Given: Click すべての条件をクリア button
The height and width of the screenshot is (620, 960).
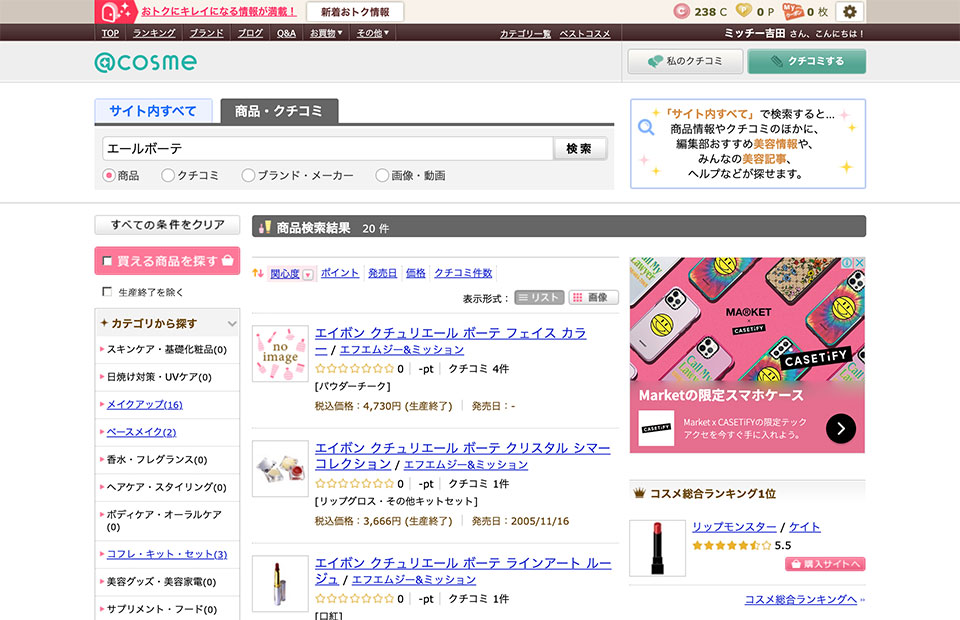Looking at the screenshot, I should tap(167, 225).
